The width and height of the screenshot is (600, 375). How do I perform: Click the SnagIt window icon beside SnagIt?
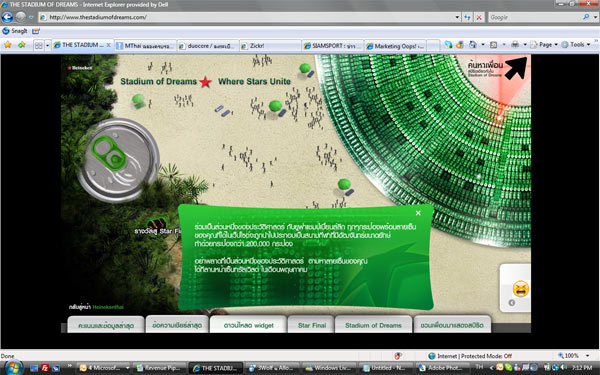point(36,31)
